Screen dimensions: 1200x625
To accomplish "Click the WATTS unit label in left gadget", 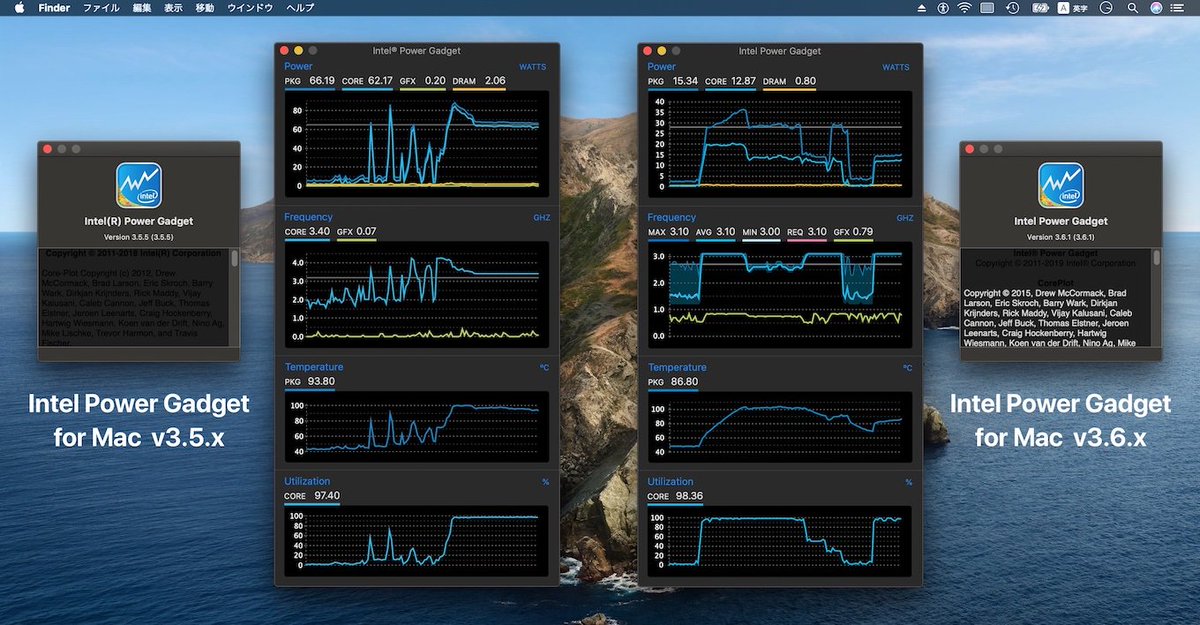I will coord(532,68).
